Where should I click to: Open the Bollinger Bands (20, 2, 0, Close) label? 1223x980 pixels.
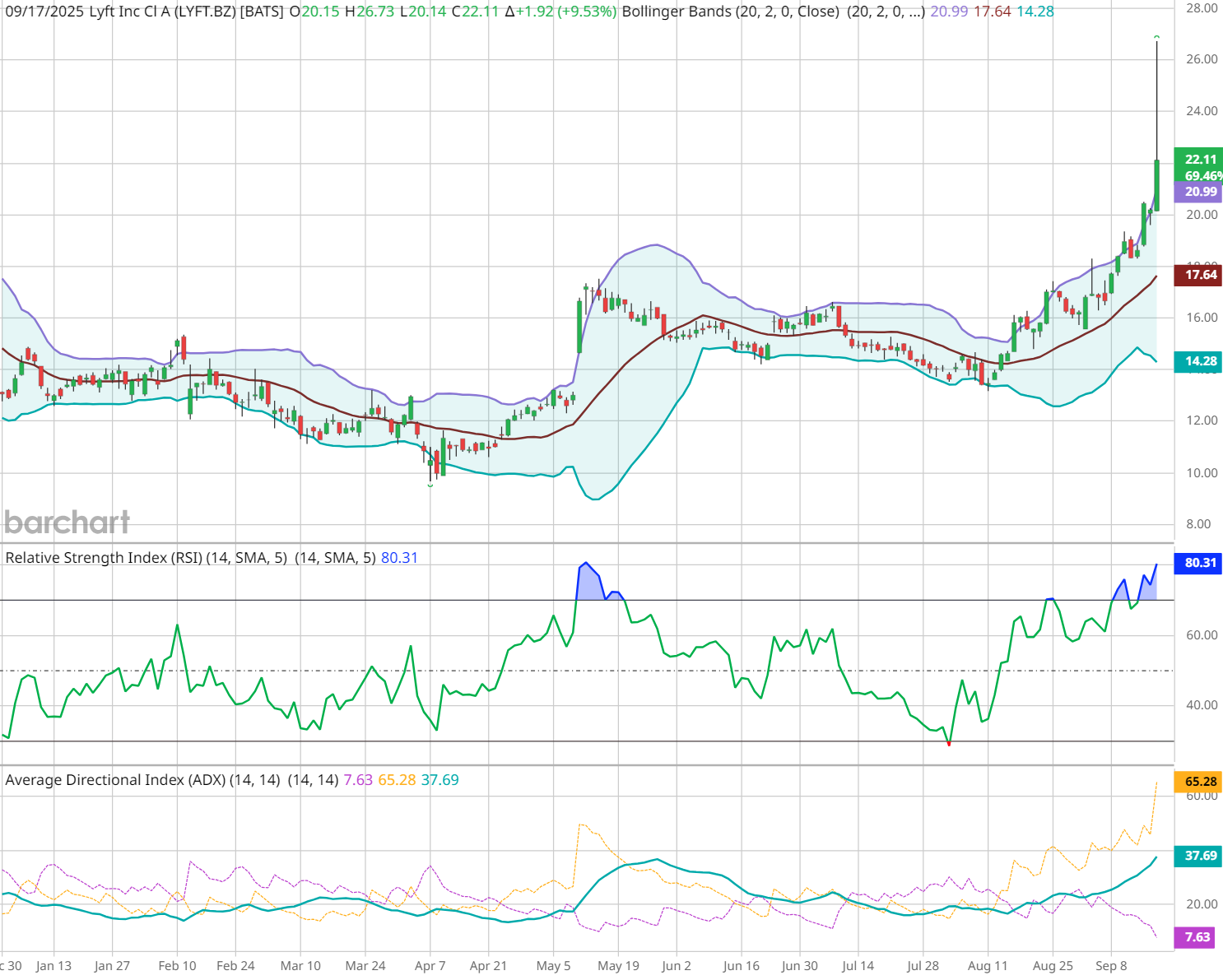[731, 12]
